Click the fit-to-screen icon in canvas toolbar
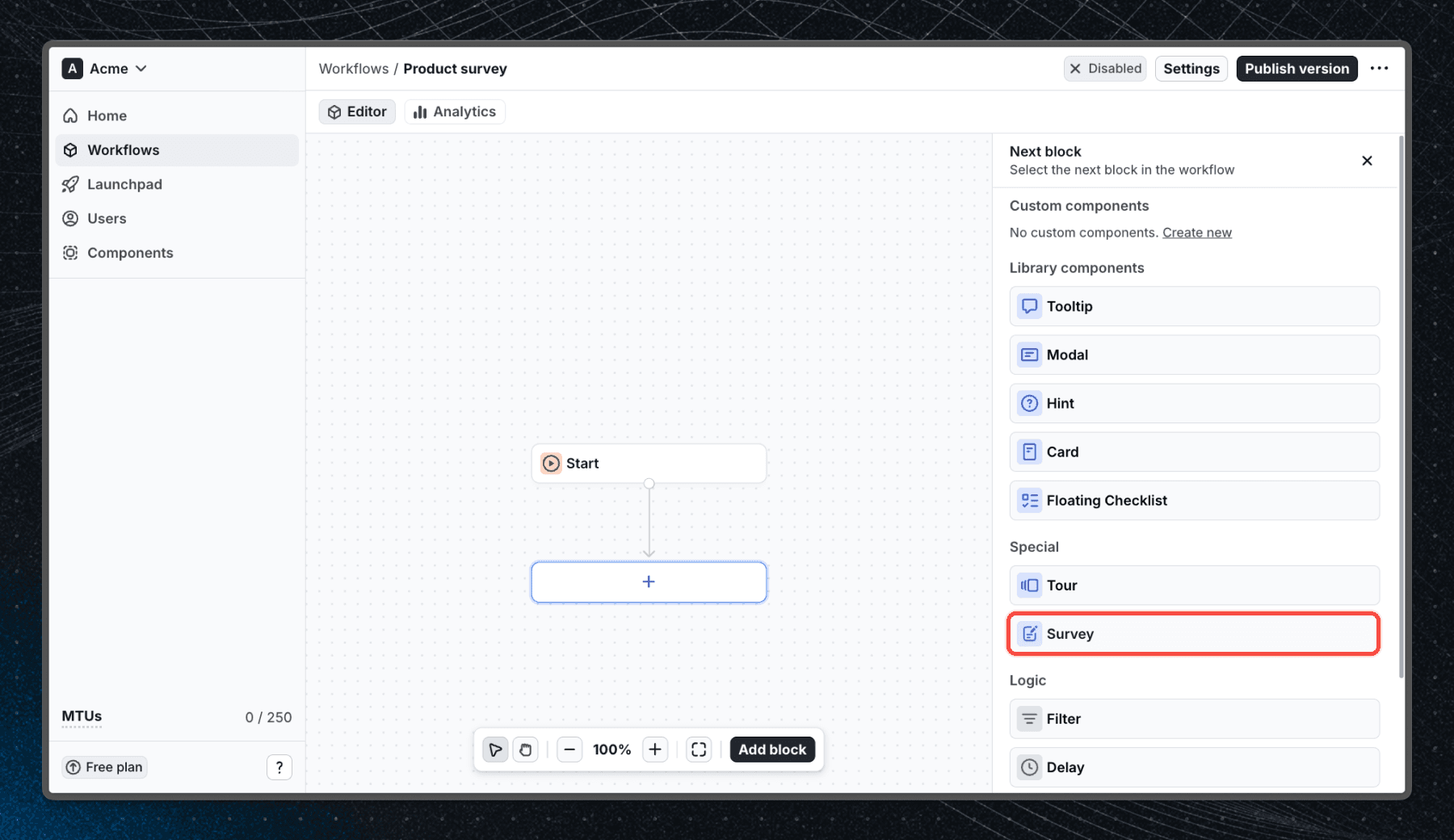Image resolution: width=1454 pixels, height=840 pixels. [x=699, y=750]
